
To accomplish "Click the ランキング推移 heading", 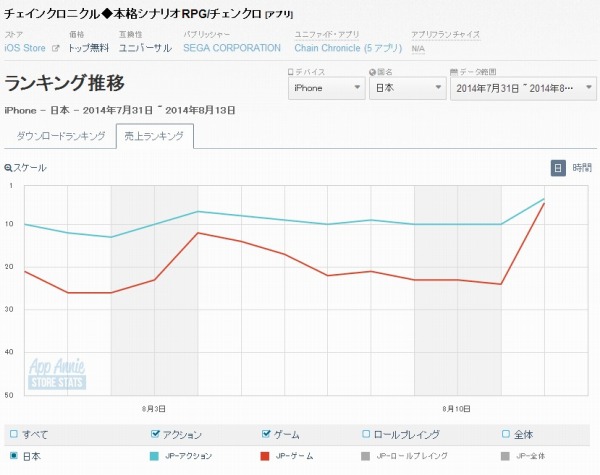I will pyautogui.click(x=65, y=83).
